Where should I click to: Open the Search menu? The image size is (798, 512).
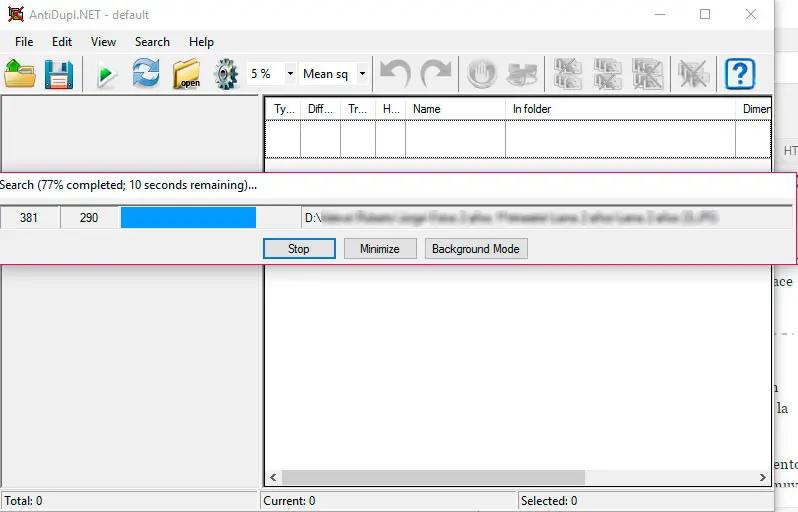[x=152, y=42]
